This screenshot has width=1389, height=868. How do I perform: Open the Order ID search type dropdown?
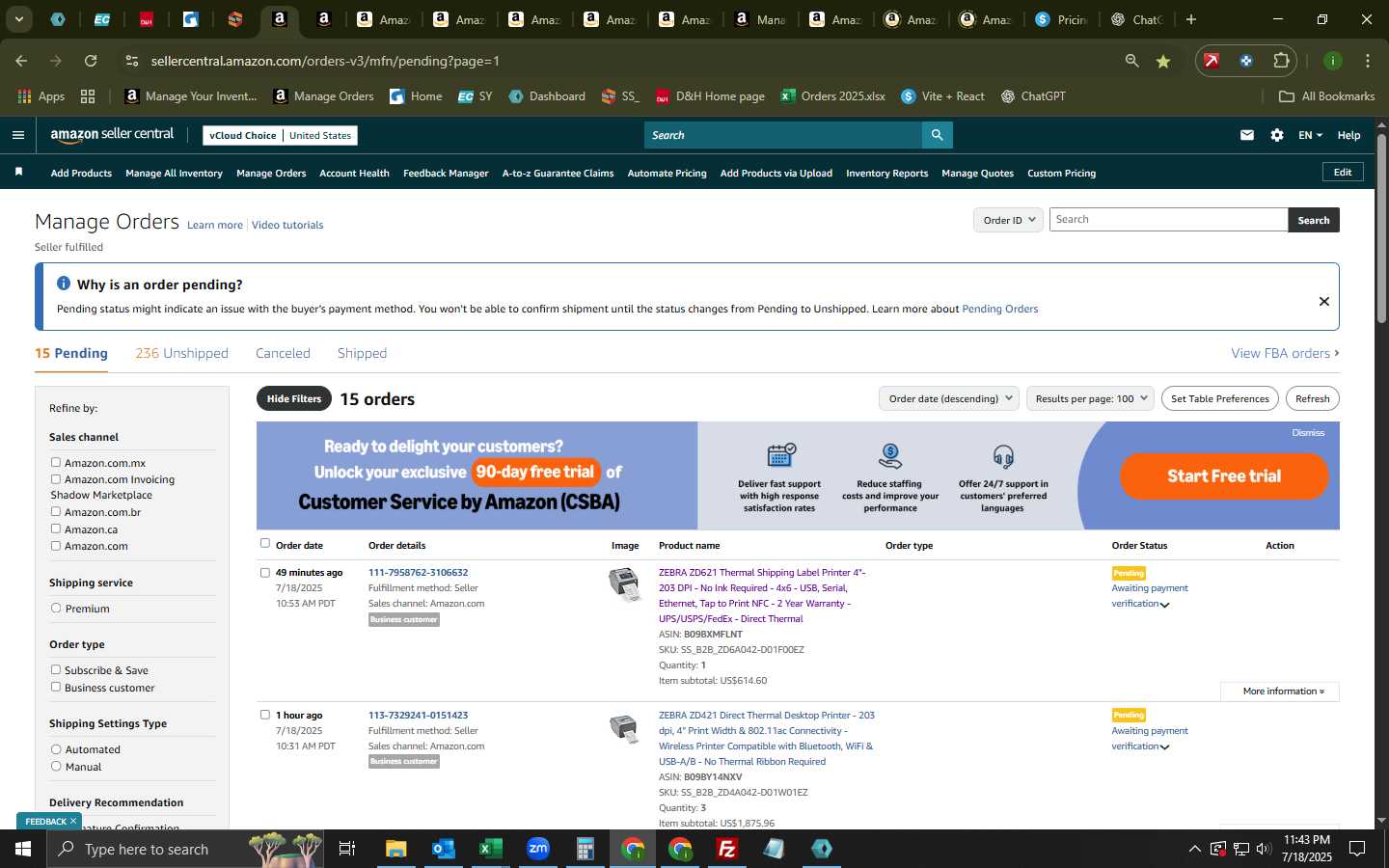(x=1008, y=220)
